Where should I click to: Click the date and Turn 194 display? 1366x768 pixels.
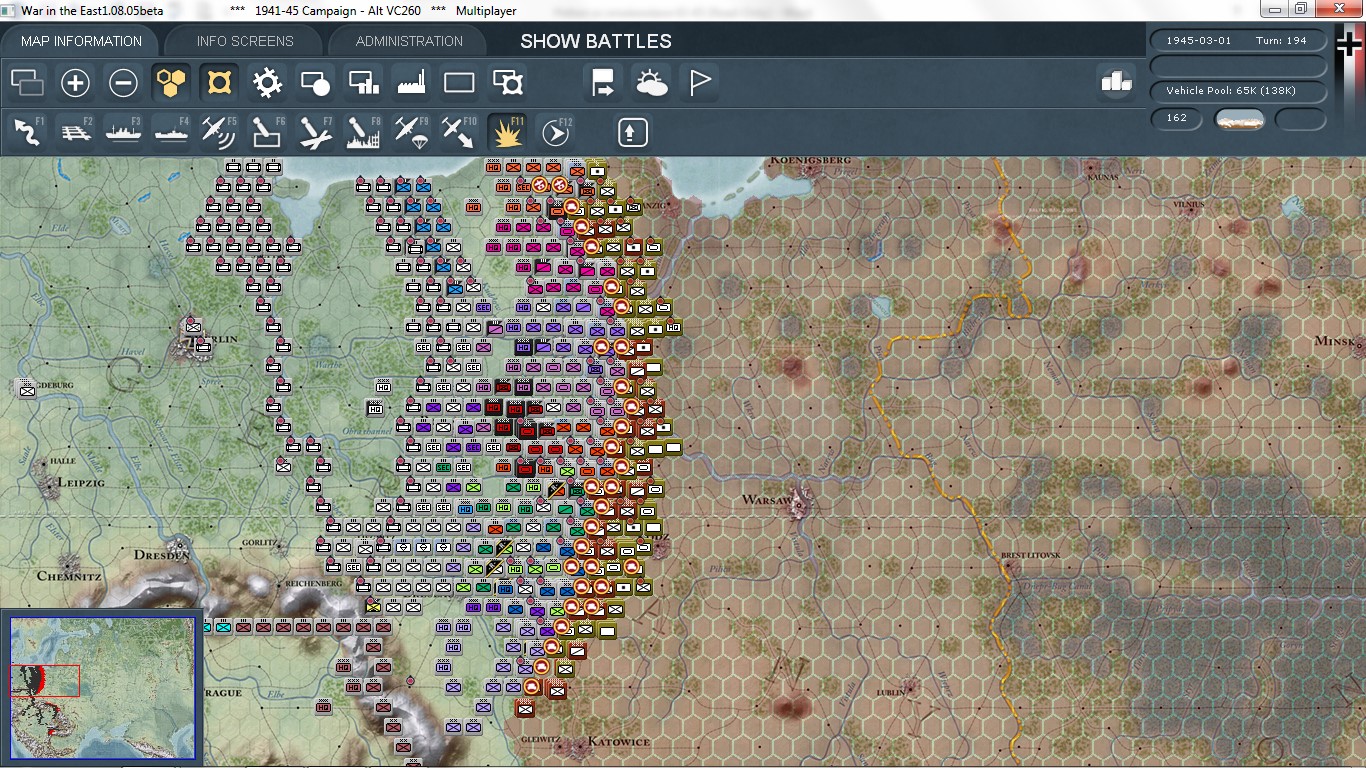[x=1239, y=41]
